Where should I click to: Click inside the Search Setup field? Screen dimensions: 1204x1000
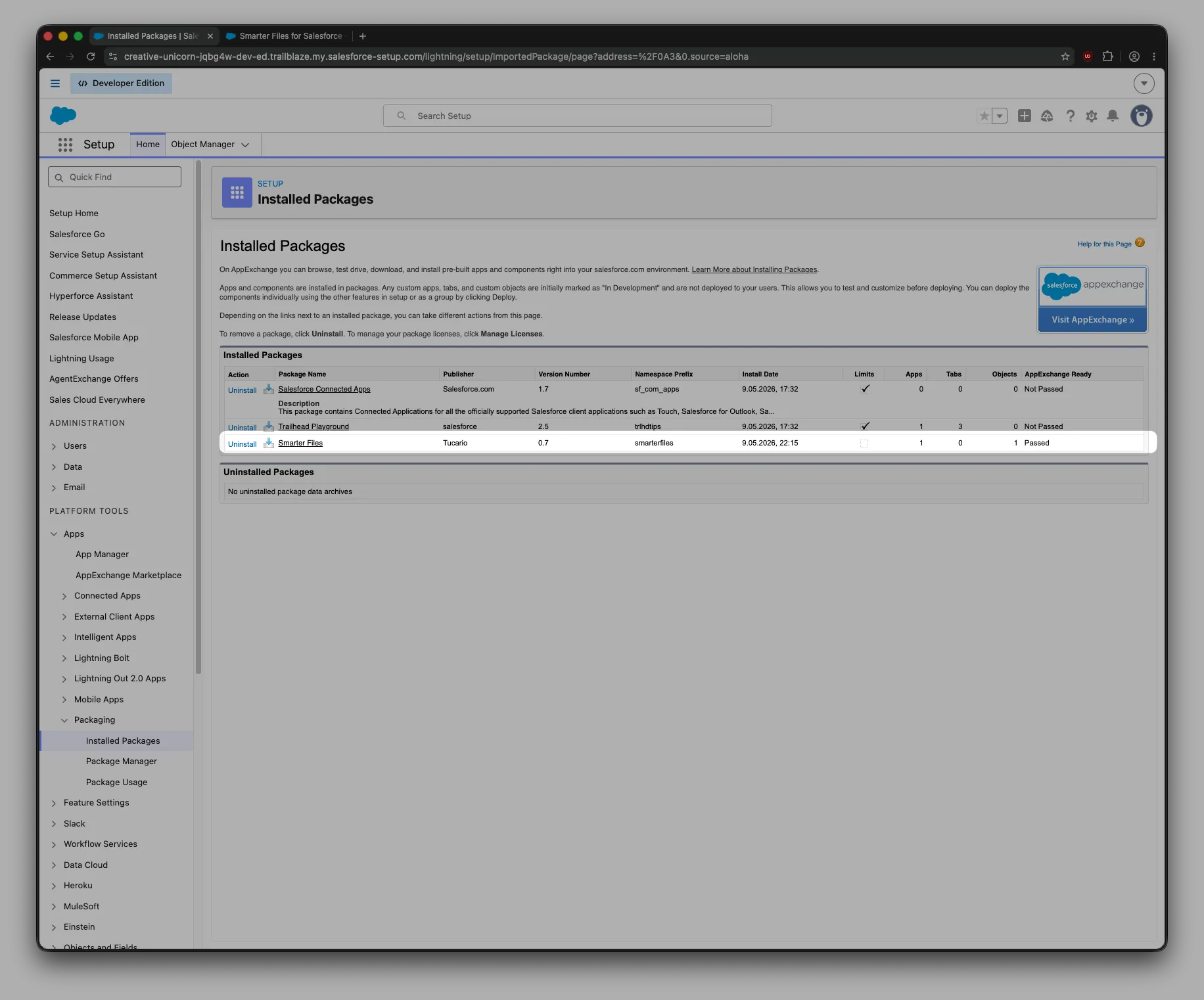coord(577,116)
